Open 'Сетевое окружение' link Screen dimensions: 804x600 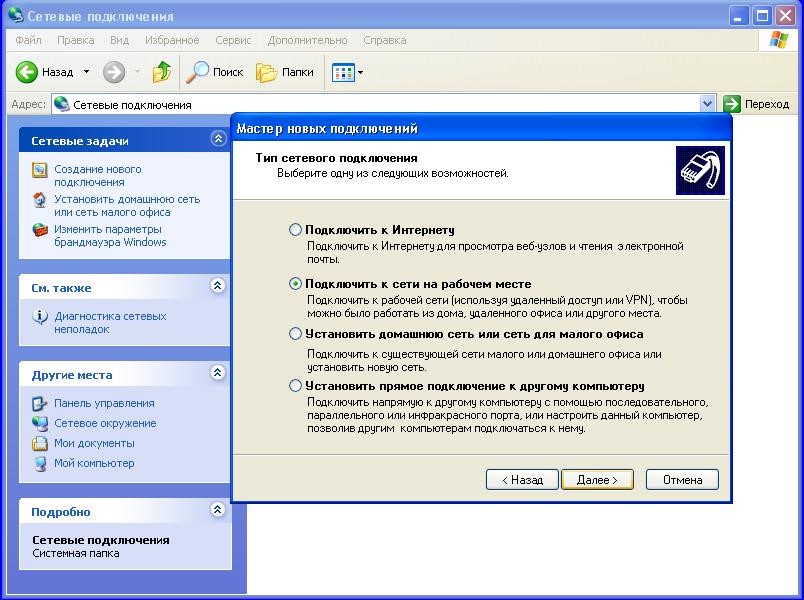[105, 423]
